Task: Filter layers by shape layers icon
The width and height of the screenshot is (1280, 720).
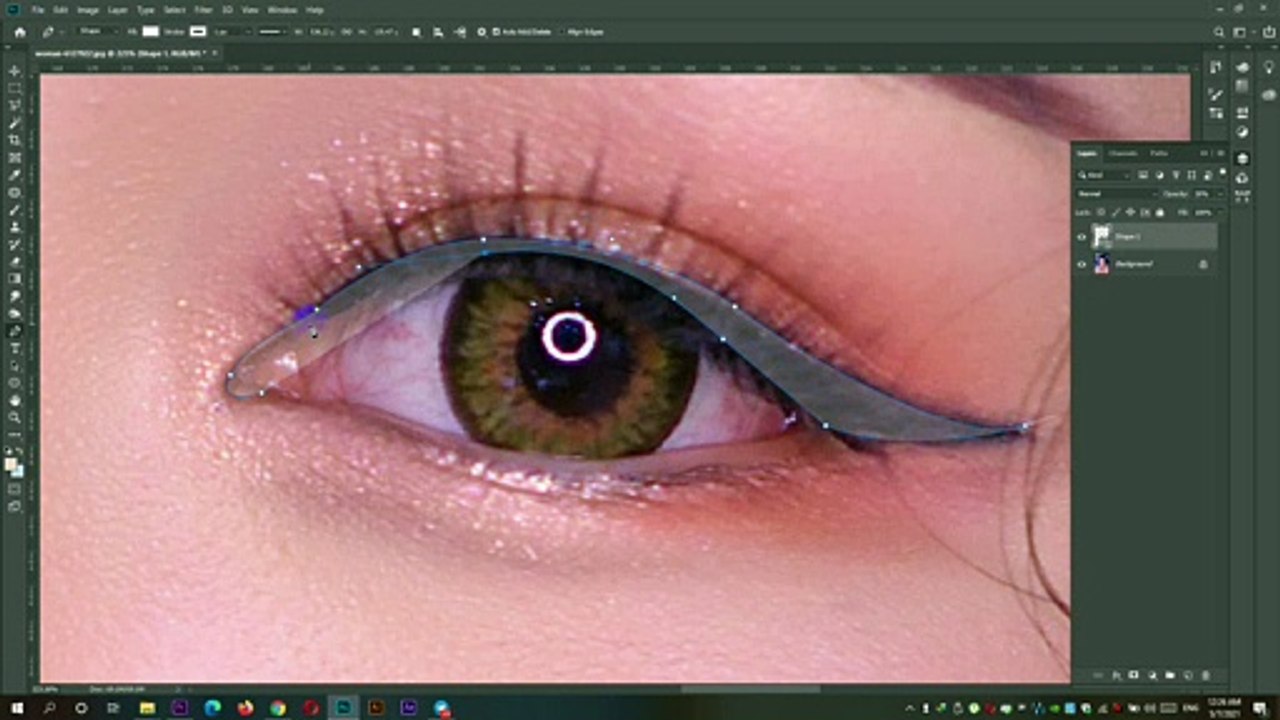Action: [x=1191, y=175]
